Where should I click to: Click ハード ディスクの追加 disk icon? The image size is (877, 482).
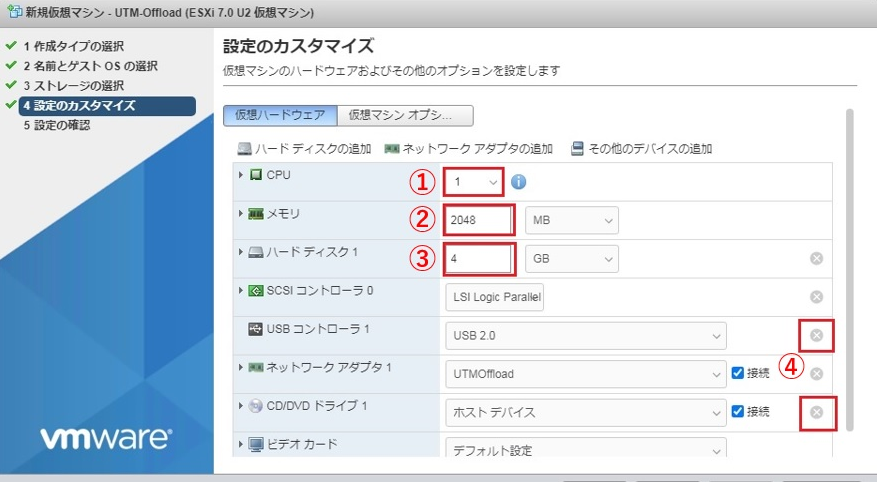coord(244,149)
